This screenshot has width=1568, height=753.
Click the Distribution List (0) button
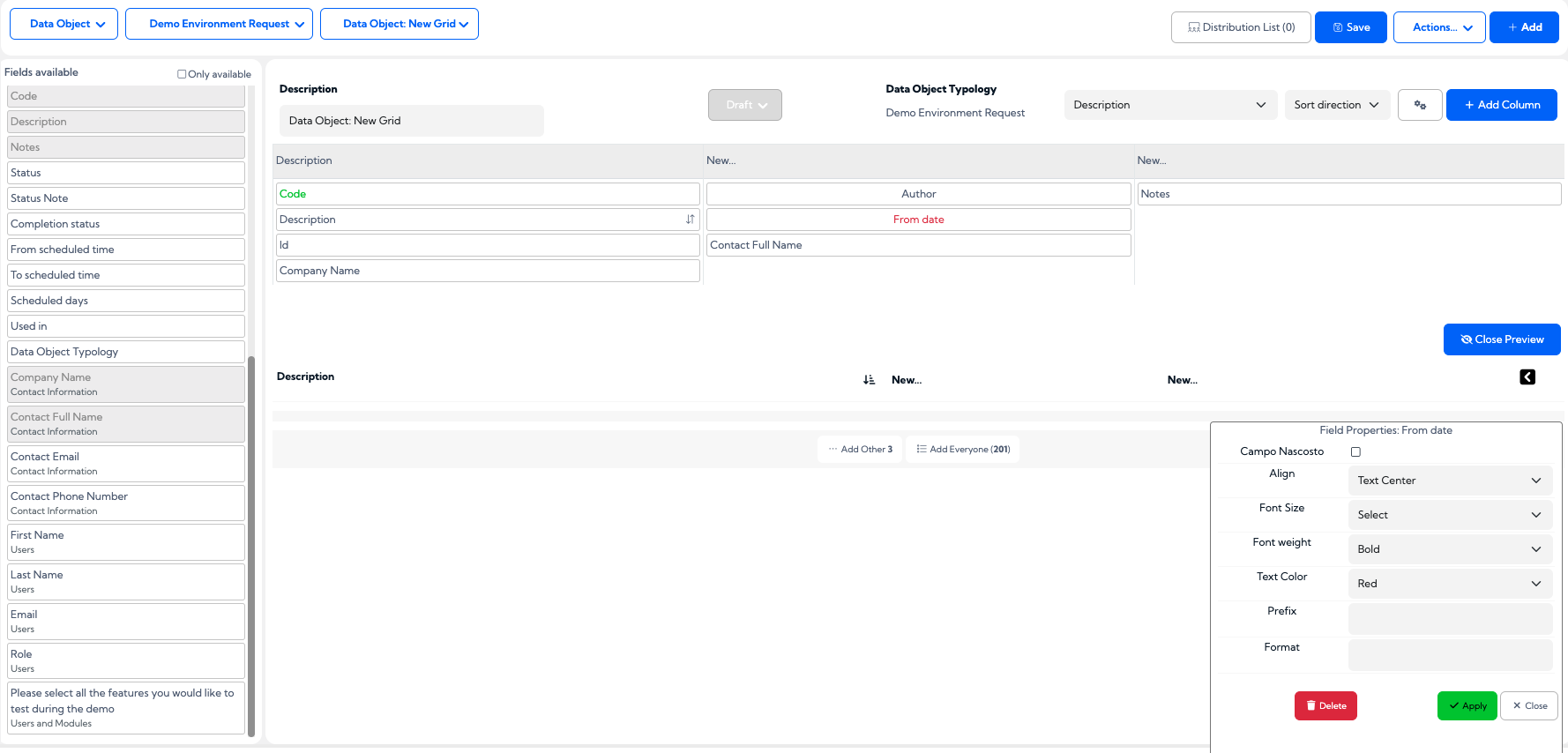tap(1241, 27)
